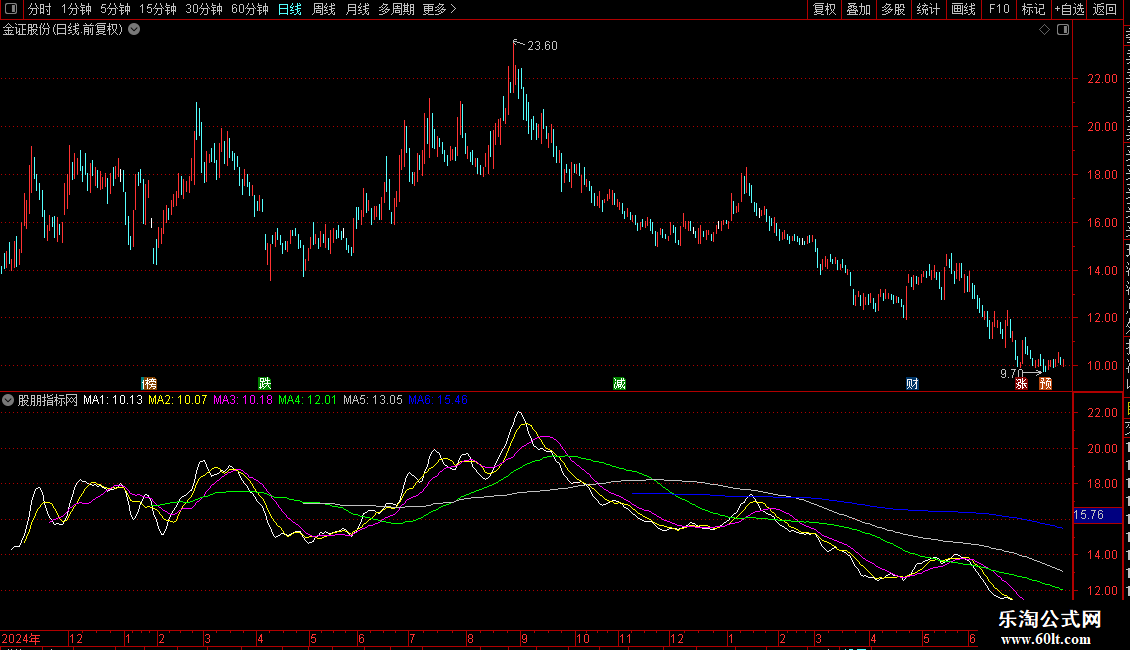
Task: Toggle the right sidebar panel icon
Action: 1063,30
